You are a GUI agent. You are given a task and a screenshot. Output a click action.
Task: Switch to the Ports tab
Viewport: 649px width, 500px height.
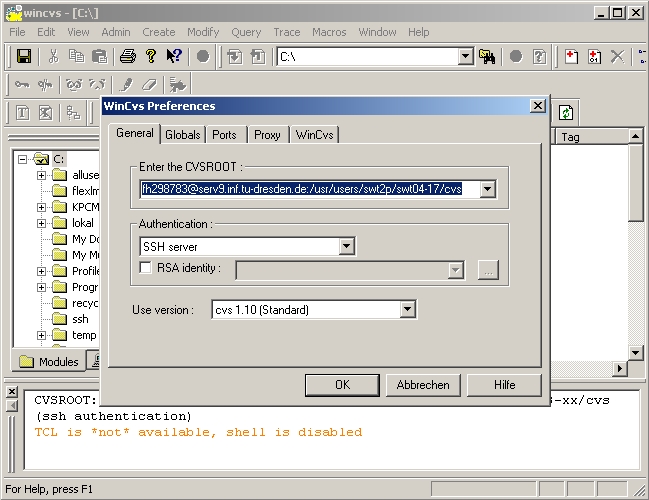point(224,135)
